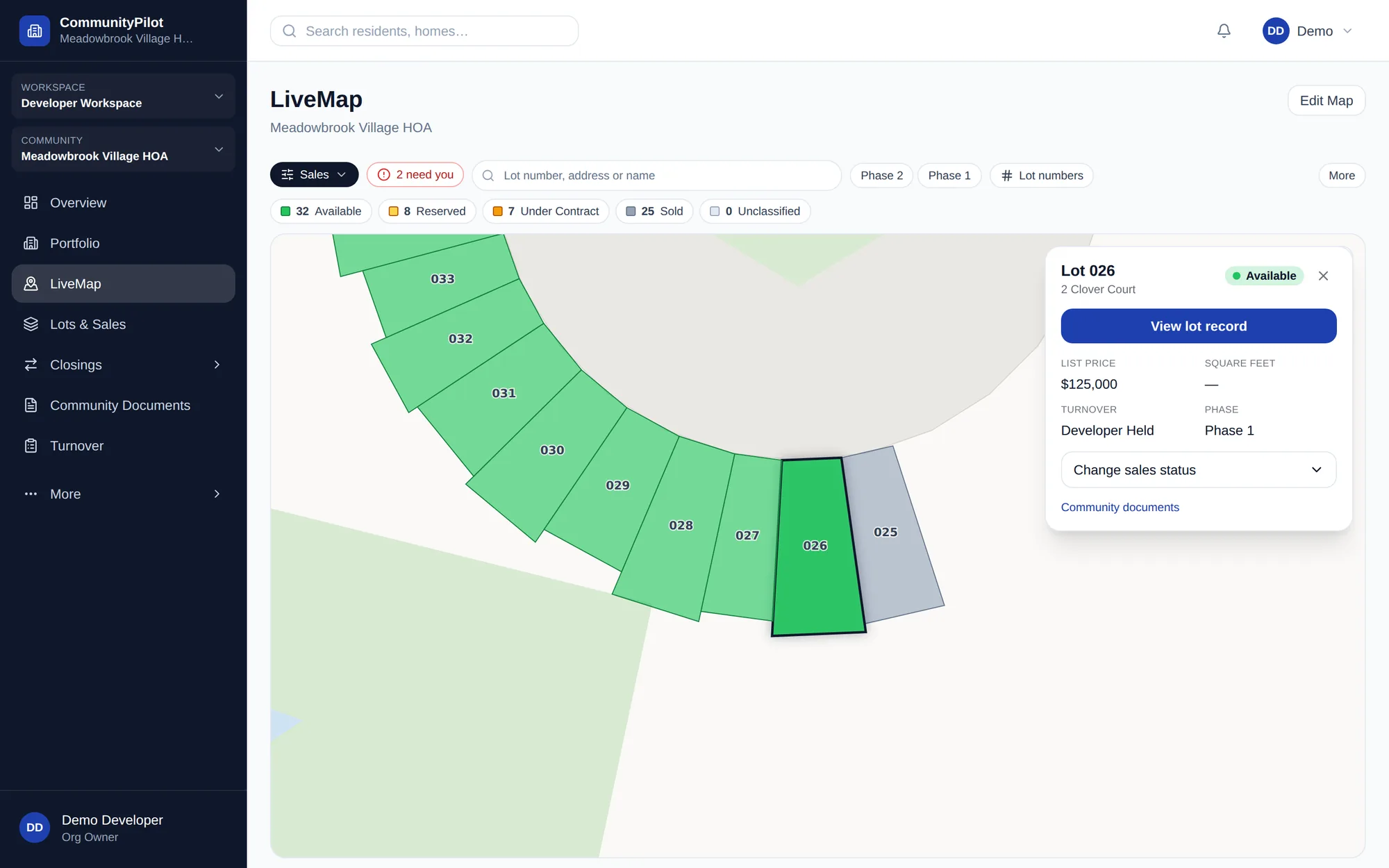Click the three-dots More icon in sidebar
This screenshot has height=868, width=1389.
click(31, 494)
